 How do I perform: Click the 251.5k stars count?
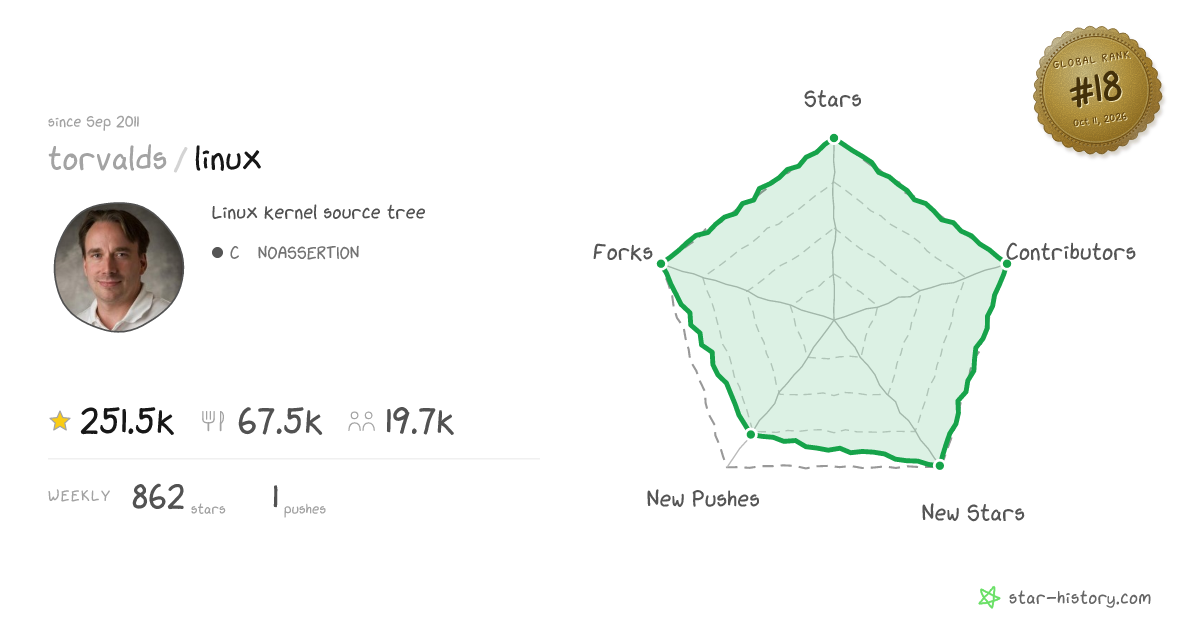tap(127, 422)
